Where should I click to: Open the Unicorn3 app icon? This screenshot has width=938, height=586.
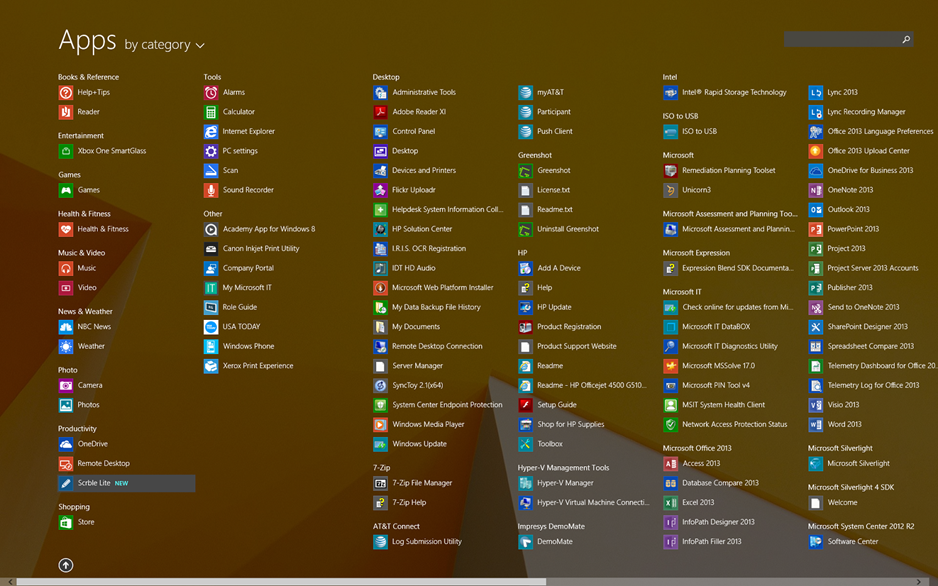coord(671,190)
